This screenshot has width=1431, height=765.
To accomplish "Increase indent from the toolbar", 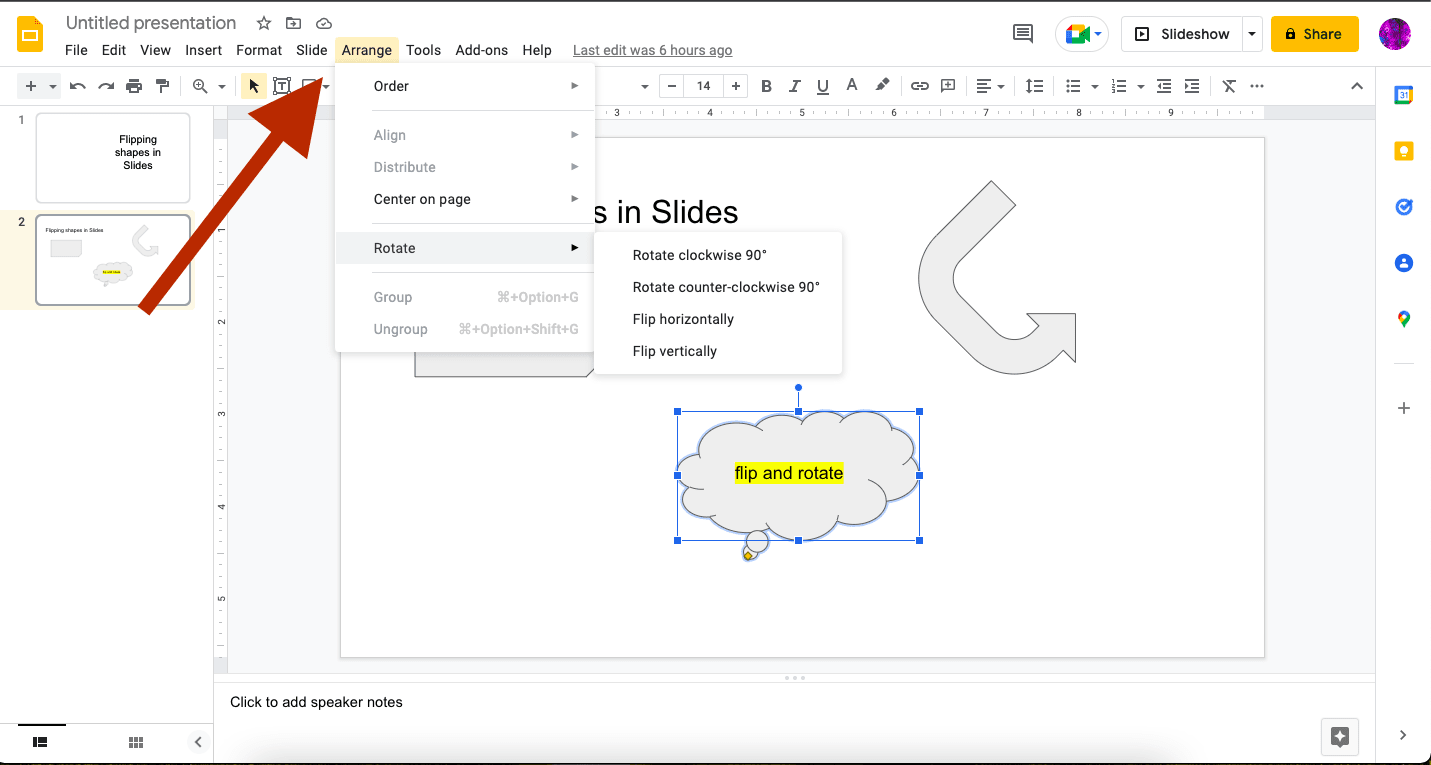I will (1192, 86).
